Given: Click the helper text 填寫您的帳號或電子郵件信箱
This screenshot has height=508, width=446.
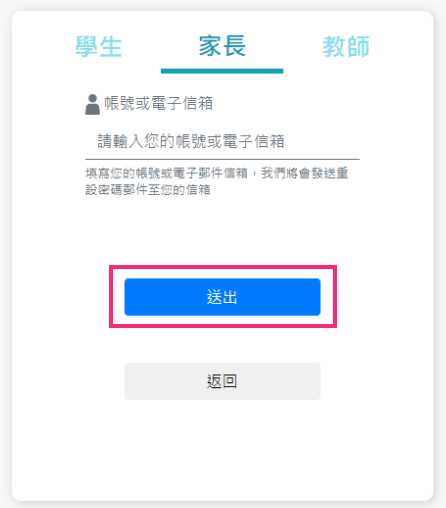Looking at the screenshot, I should [x=167, y=173].
